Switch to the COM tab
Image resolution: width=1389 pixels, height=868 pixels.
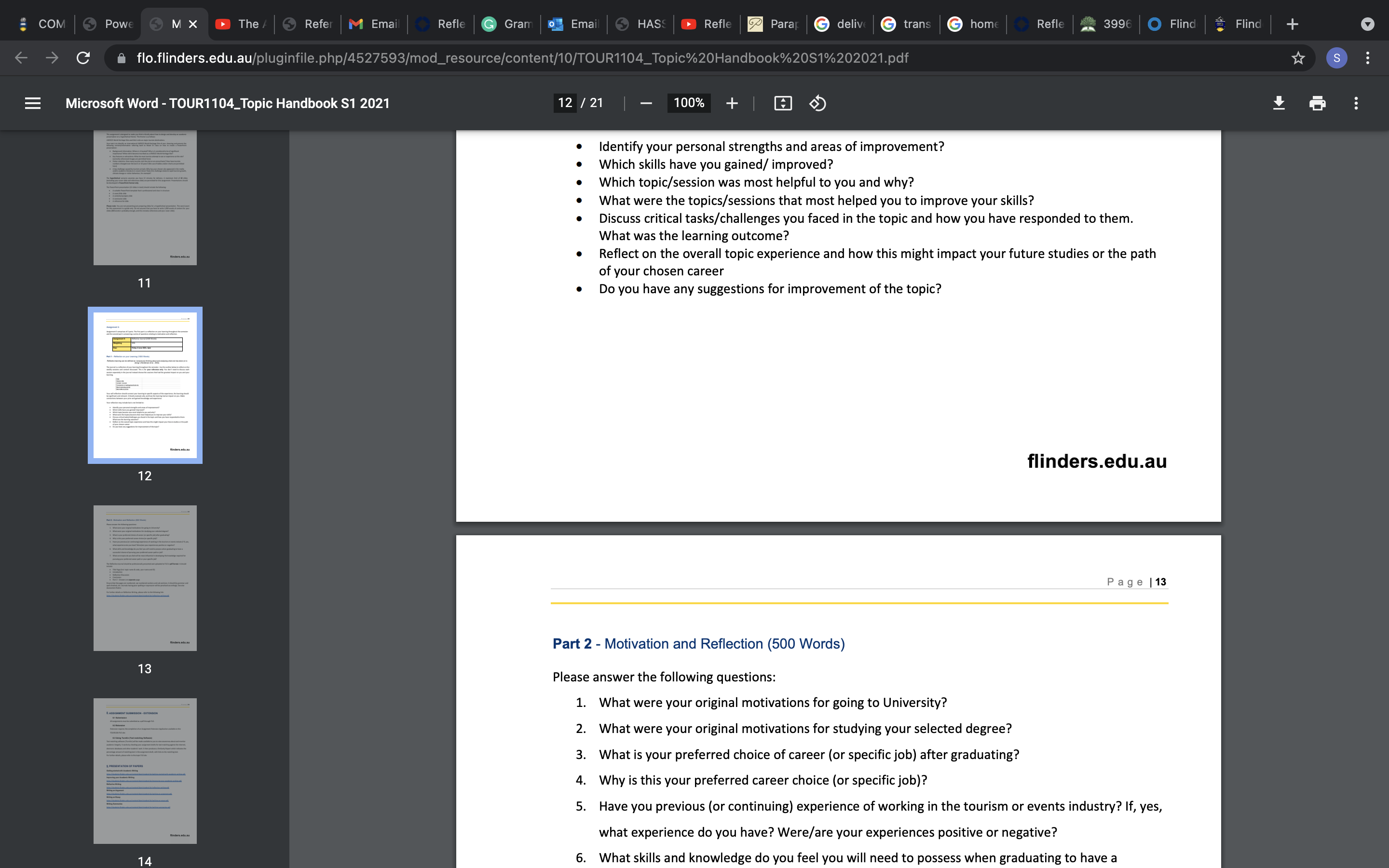41,24
